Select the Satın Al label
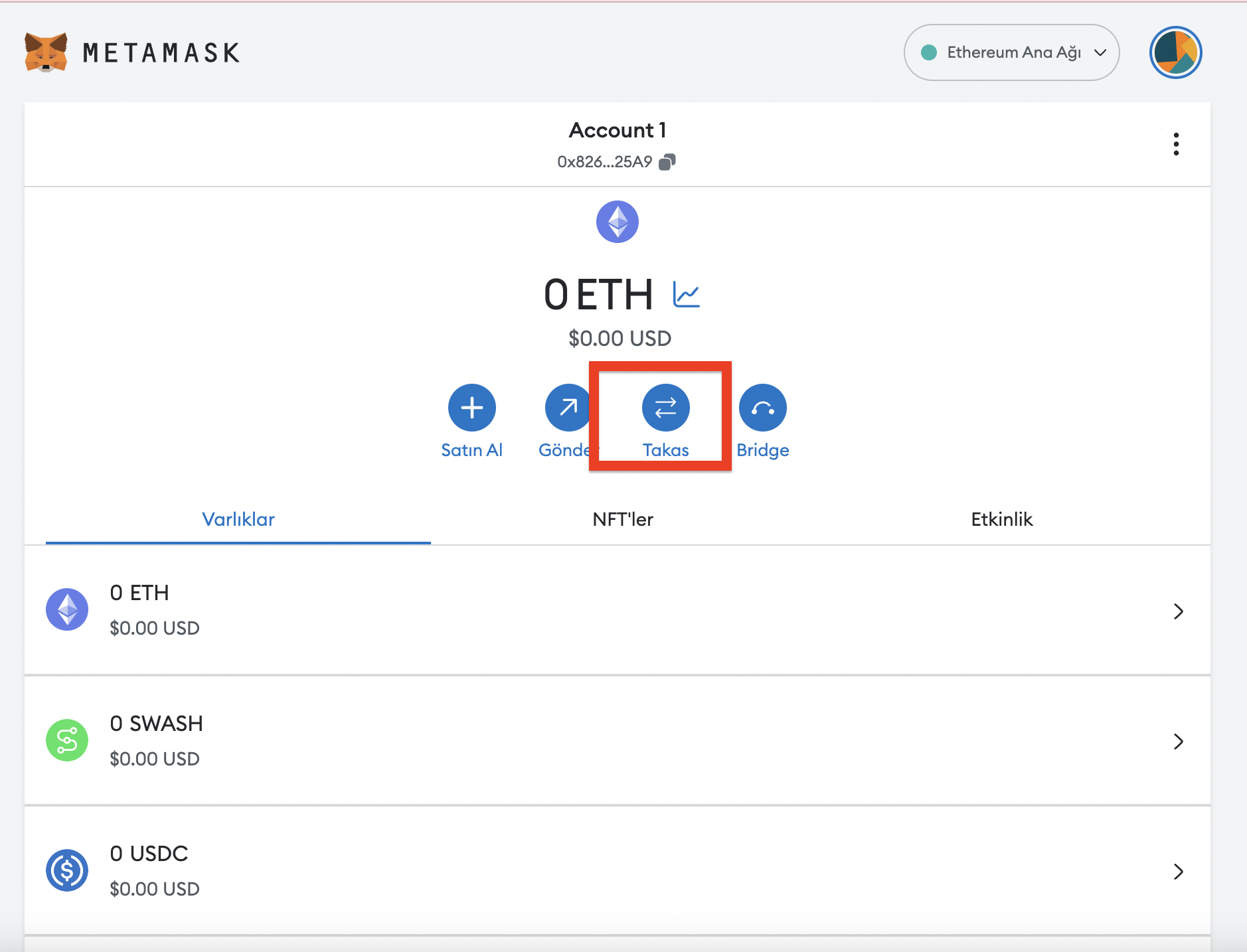 coord(472,450)
